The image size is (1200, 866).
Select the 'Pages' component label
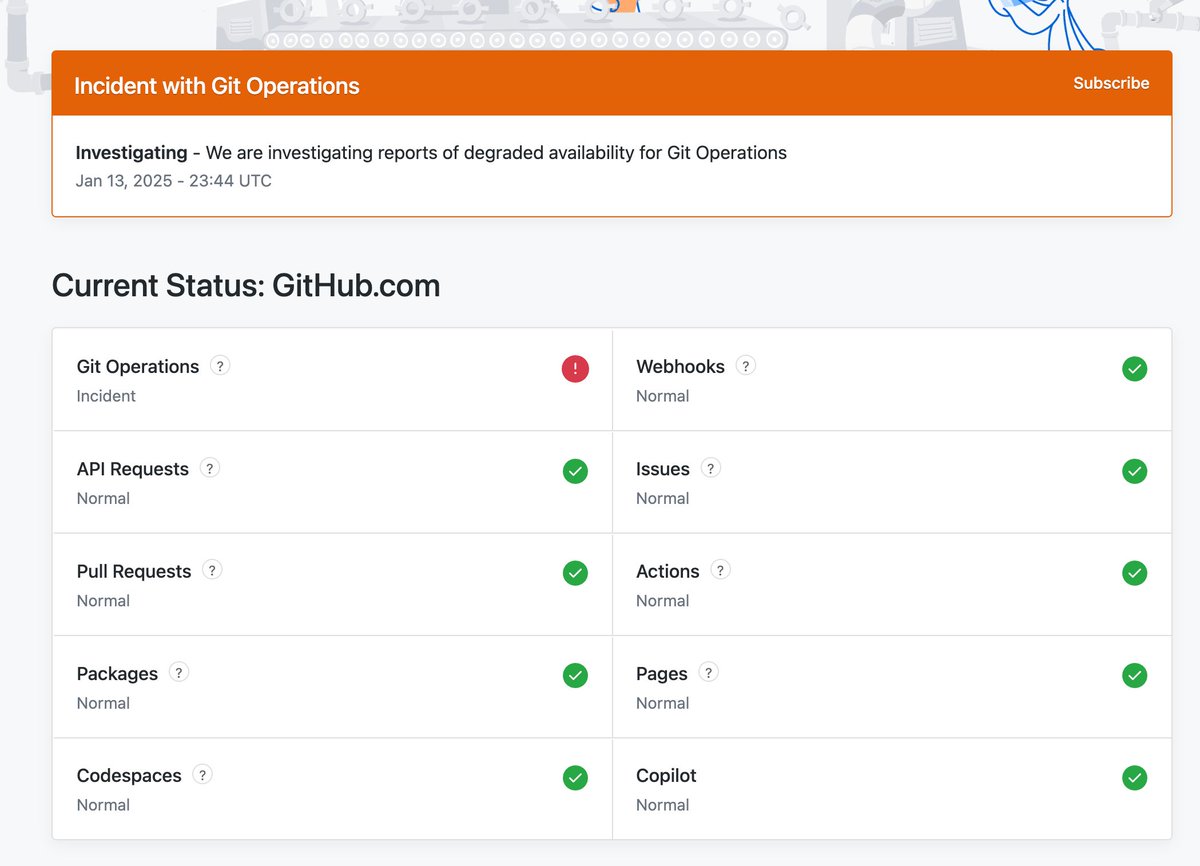pyautogui.click(x=662, y=673)
